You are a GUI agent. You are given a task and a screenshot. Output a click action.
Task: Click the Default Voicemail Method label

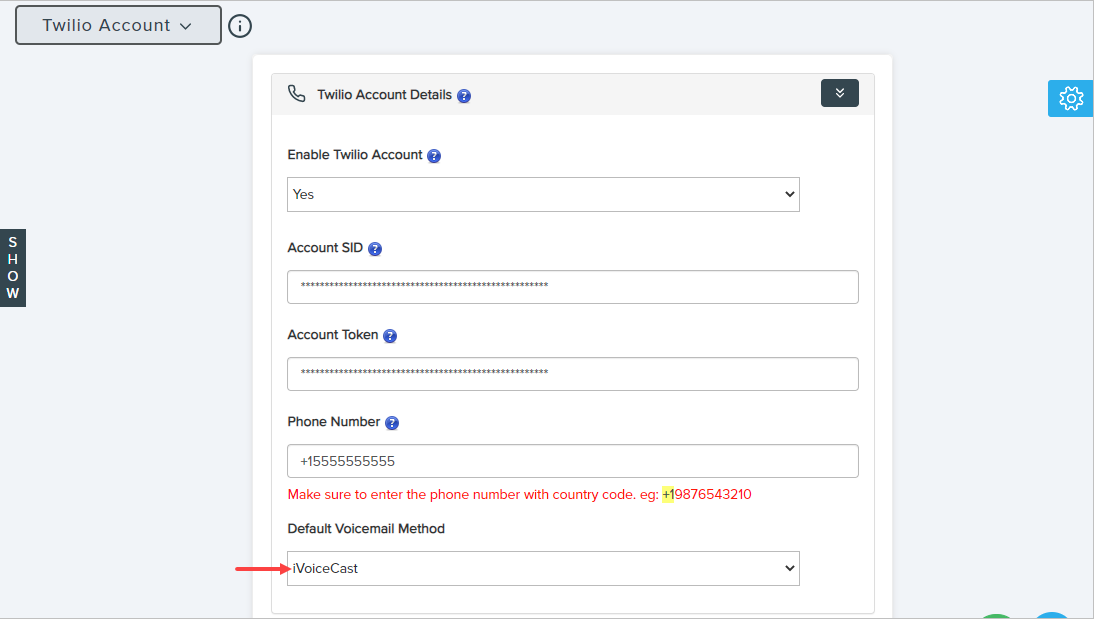click(366, 528)
